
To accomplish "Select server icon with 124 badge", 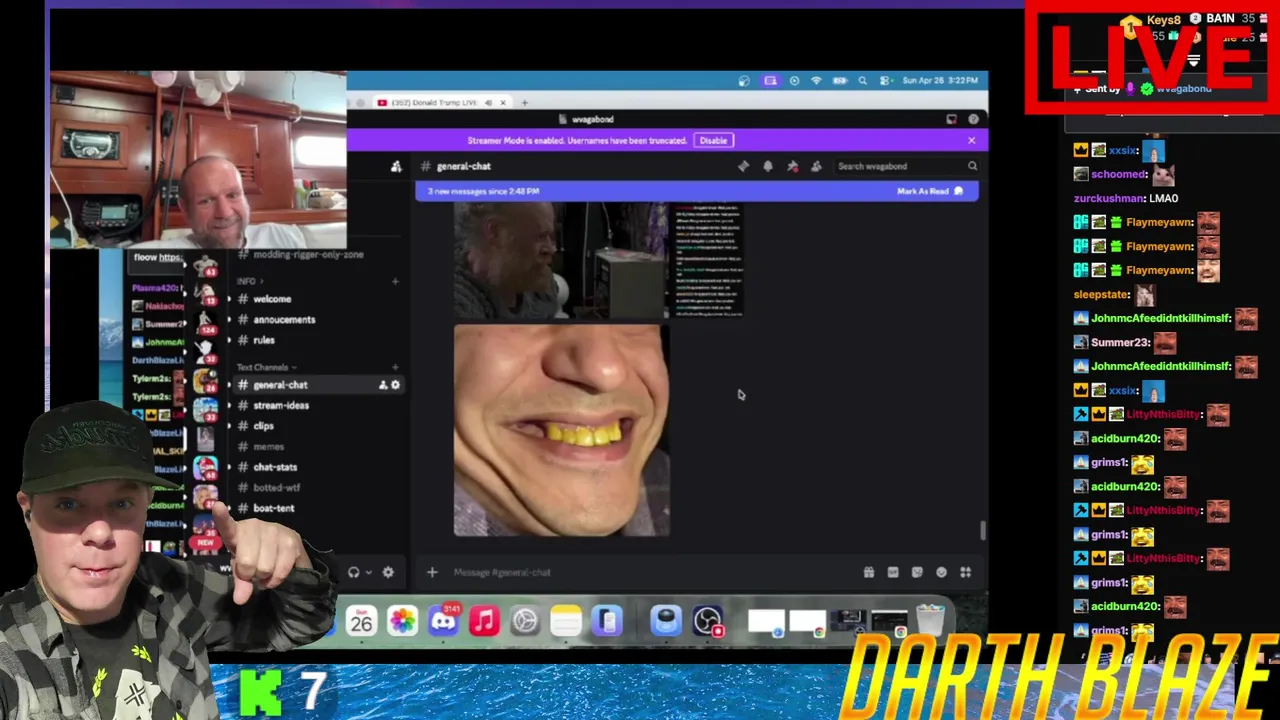I will click(x=205, y=322).
